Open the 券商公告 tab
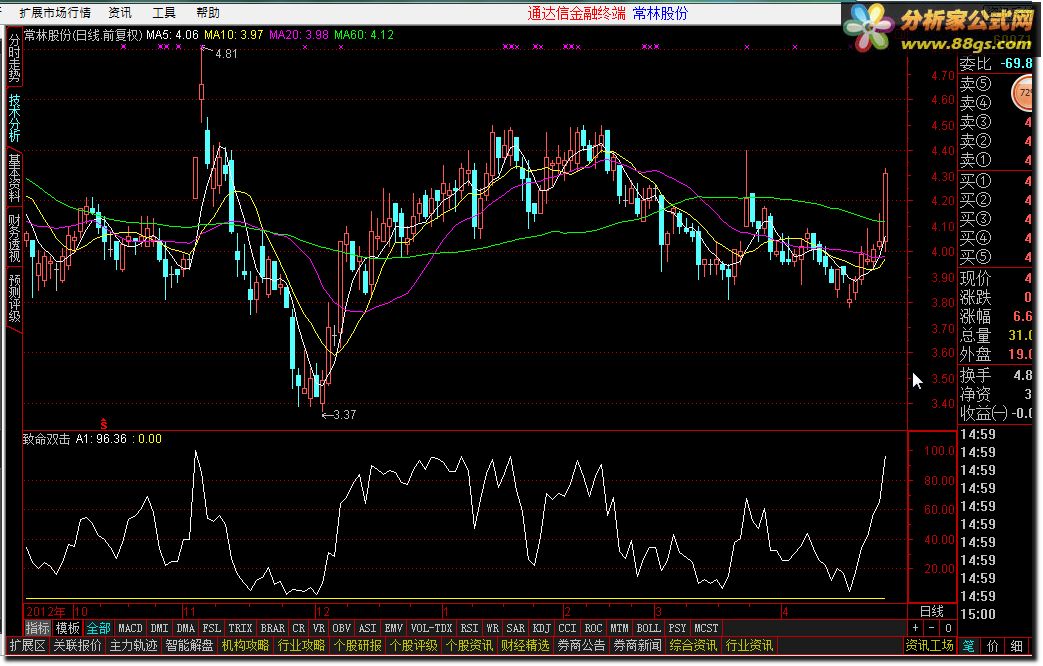Viewport: 1043px width, 666px height. click(x=581, y=645)
